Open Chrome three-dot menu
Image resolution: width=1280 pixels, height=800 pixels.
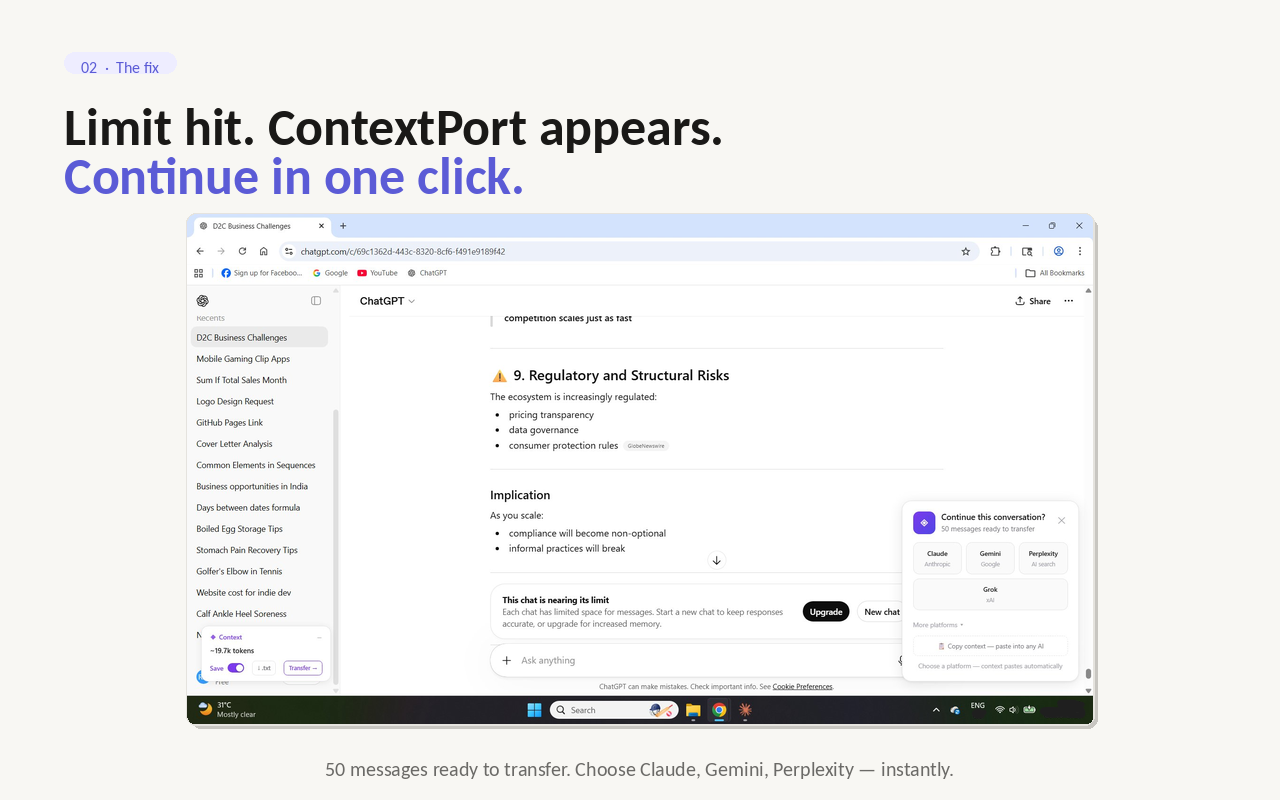[x=1080, y=252]
